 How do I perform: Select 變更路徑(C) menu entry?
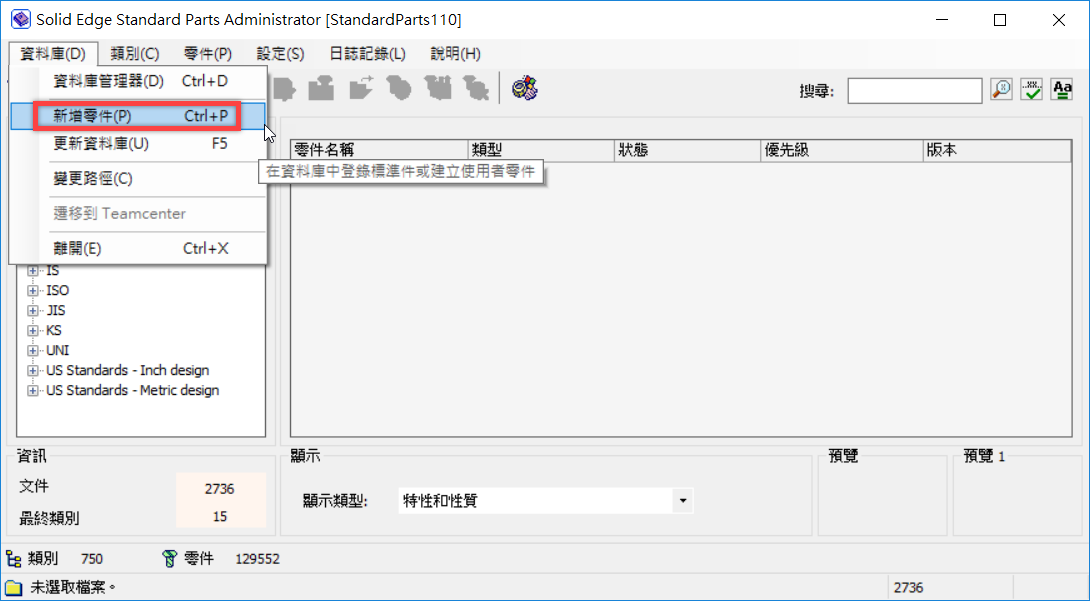tap(138, 179)
